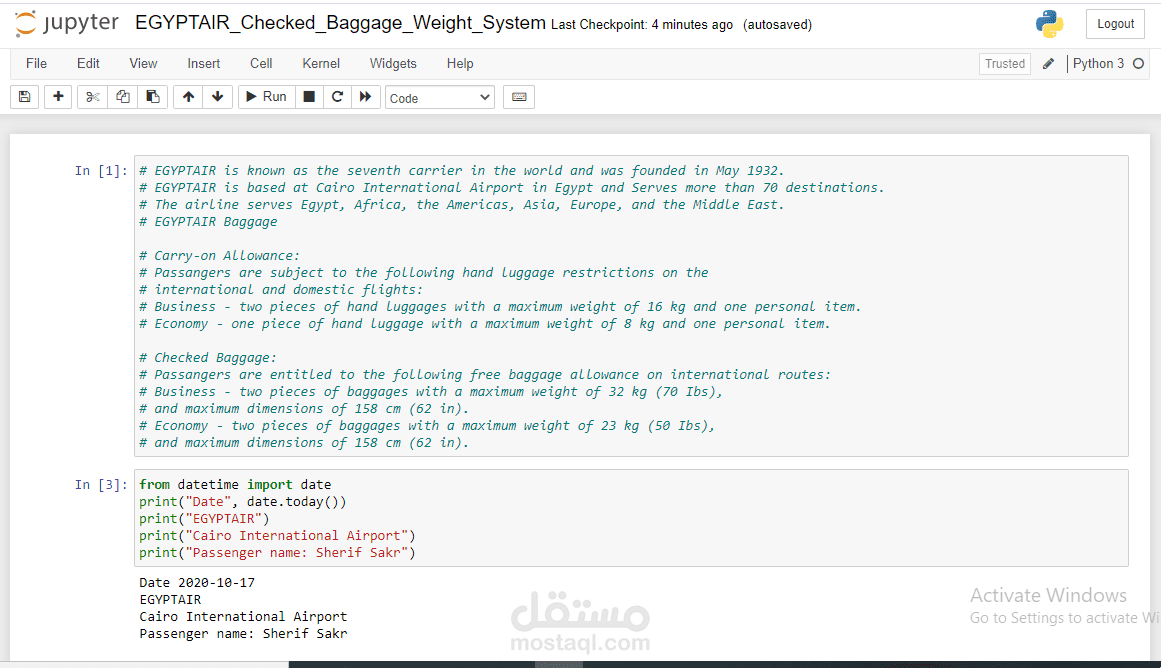Open the cell type Code dropdown

440,98
